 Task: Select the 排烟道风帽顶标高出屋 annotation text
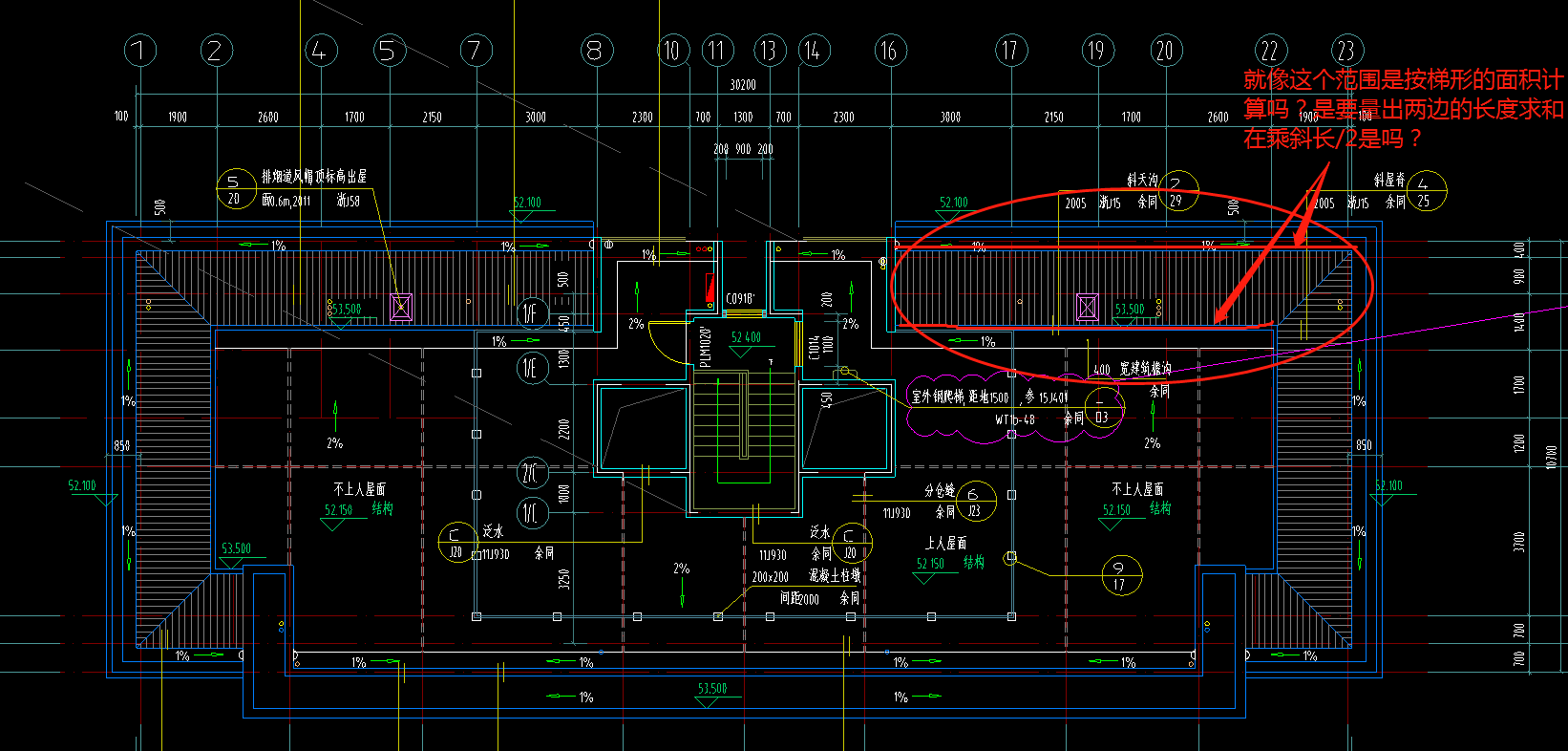(x=314, y=177)
